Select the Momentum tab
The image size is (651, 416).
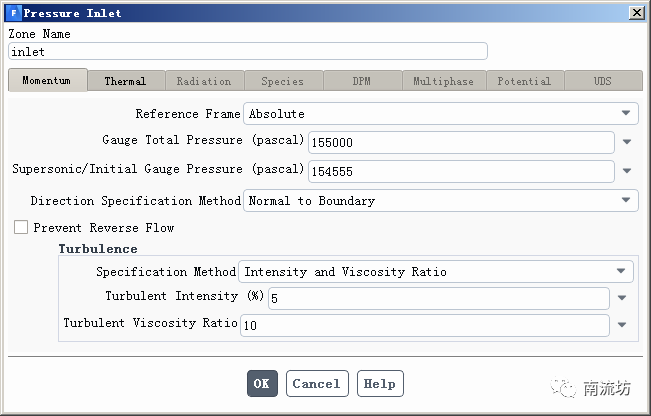pyautogui.click(x=47, y=80)
